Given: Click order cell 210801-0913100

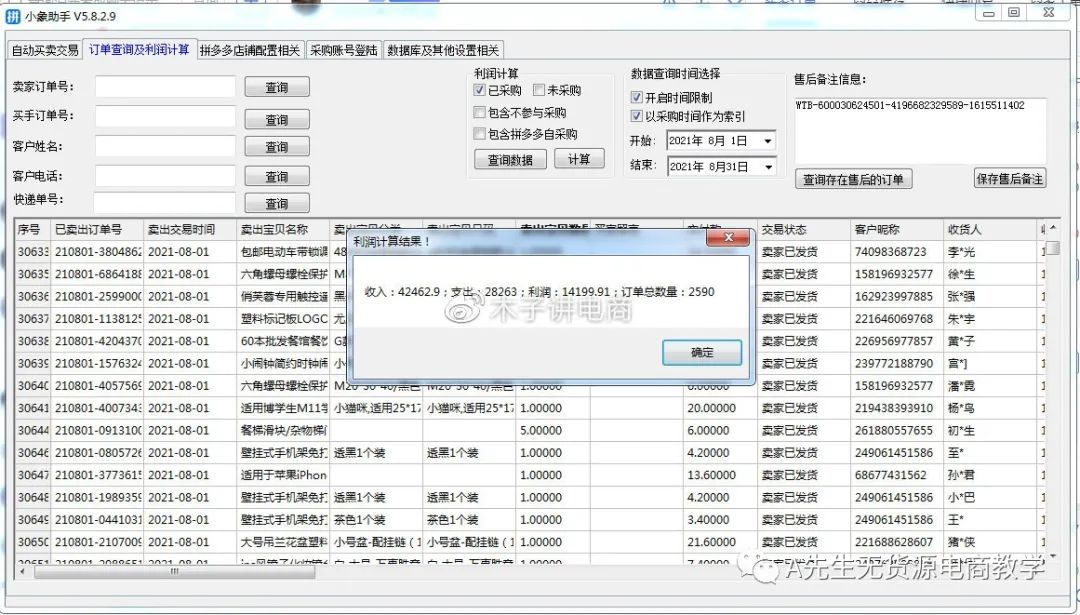Looking at the screenshot, I should 98,430.
